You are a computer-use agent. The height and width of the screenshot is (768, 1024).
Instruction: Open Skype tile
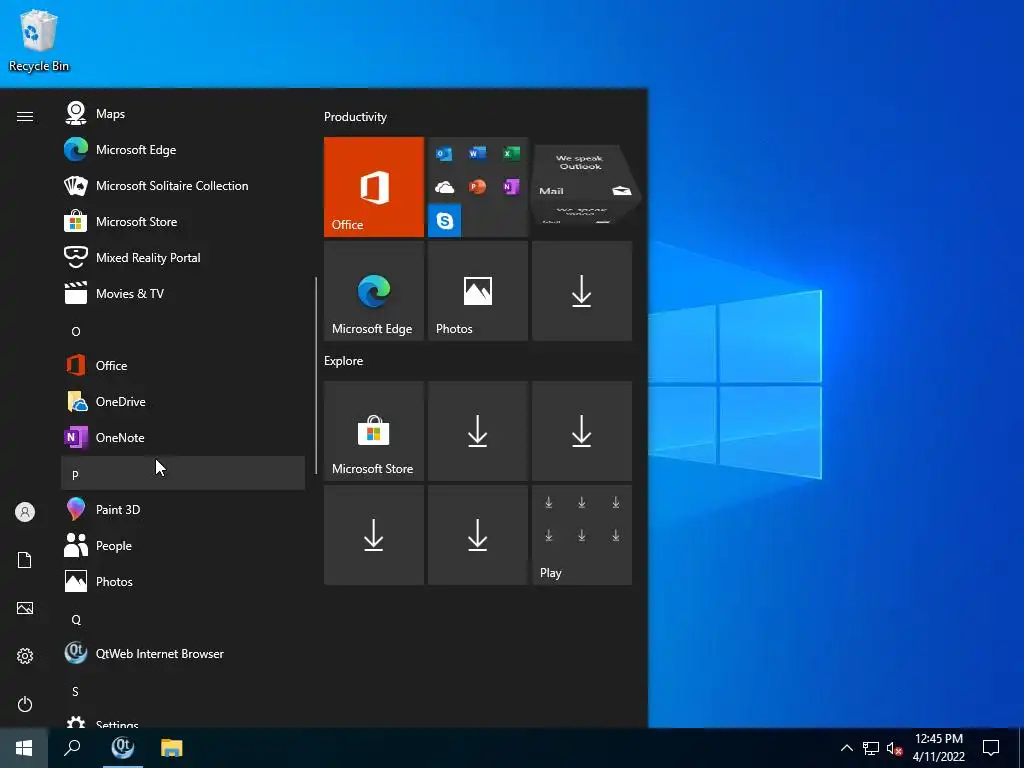tap(445, 221)
